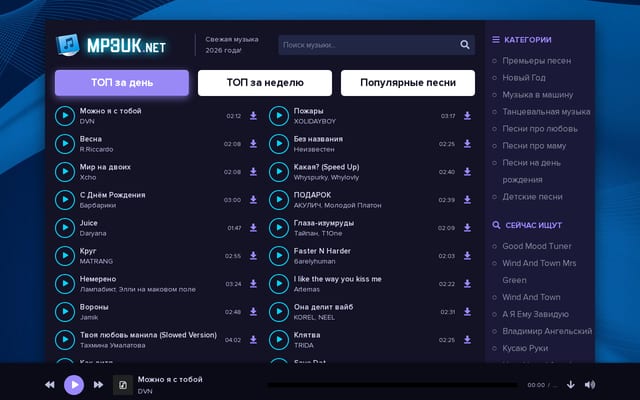The image size is (640, 400).
Task: Skip to next track in player bar
Action: point(98,384)
